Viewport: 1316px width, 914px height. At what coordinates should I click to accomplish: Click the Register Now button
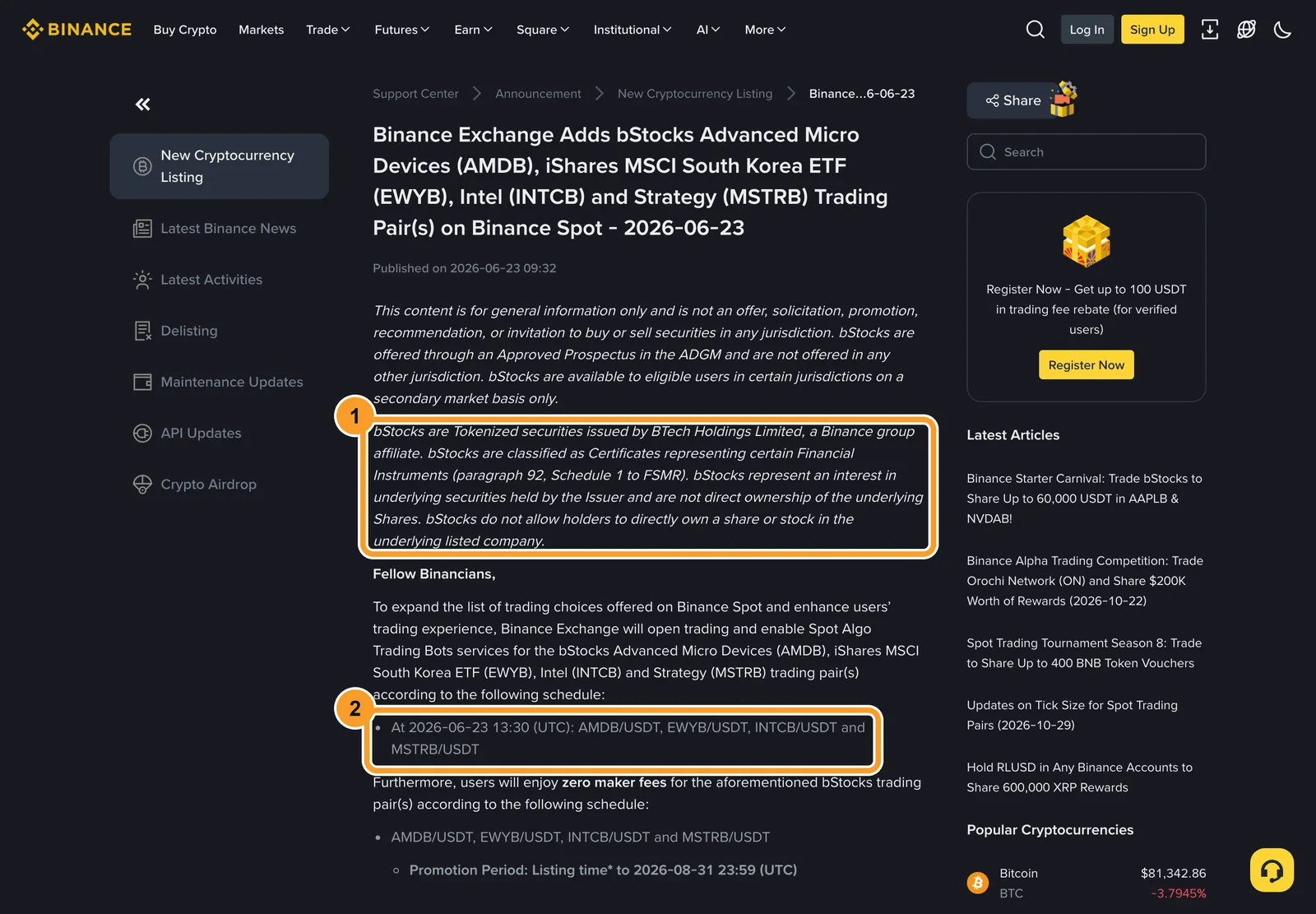tap(1086, 365)
